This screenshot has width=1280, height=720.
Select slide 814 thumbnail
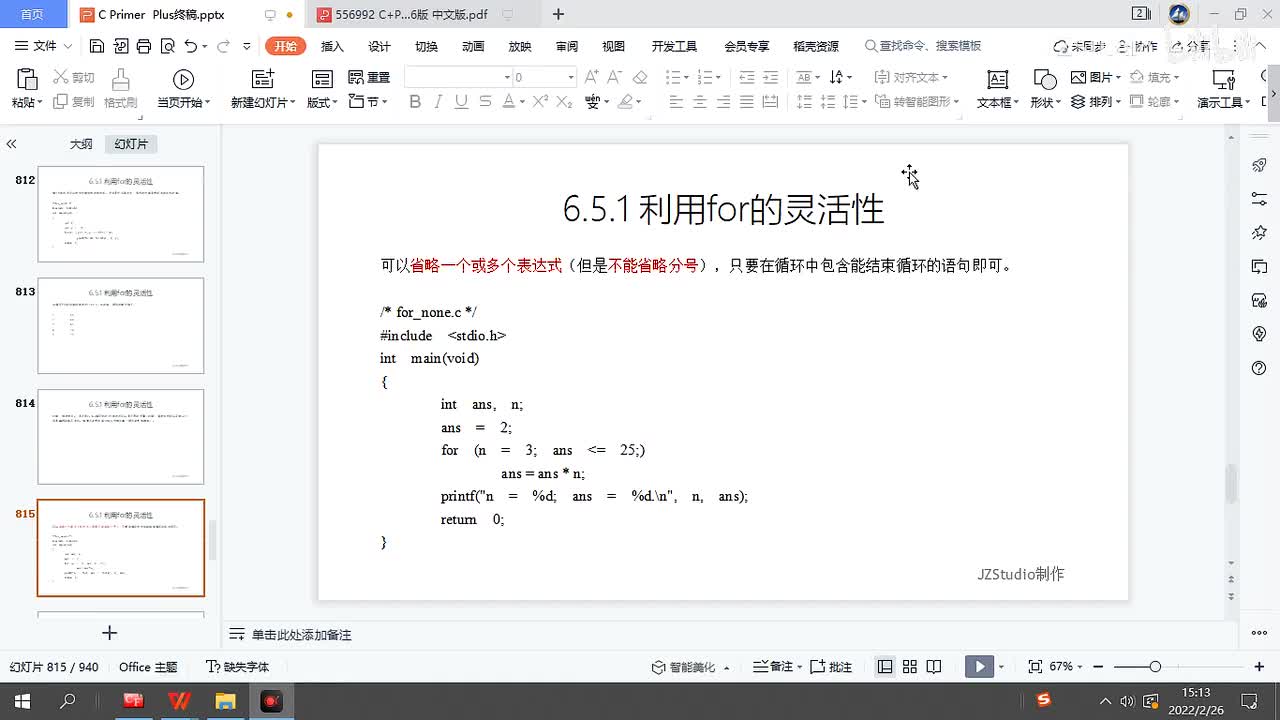(121, 437)
